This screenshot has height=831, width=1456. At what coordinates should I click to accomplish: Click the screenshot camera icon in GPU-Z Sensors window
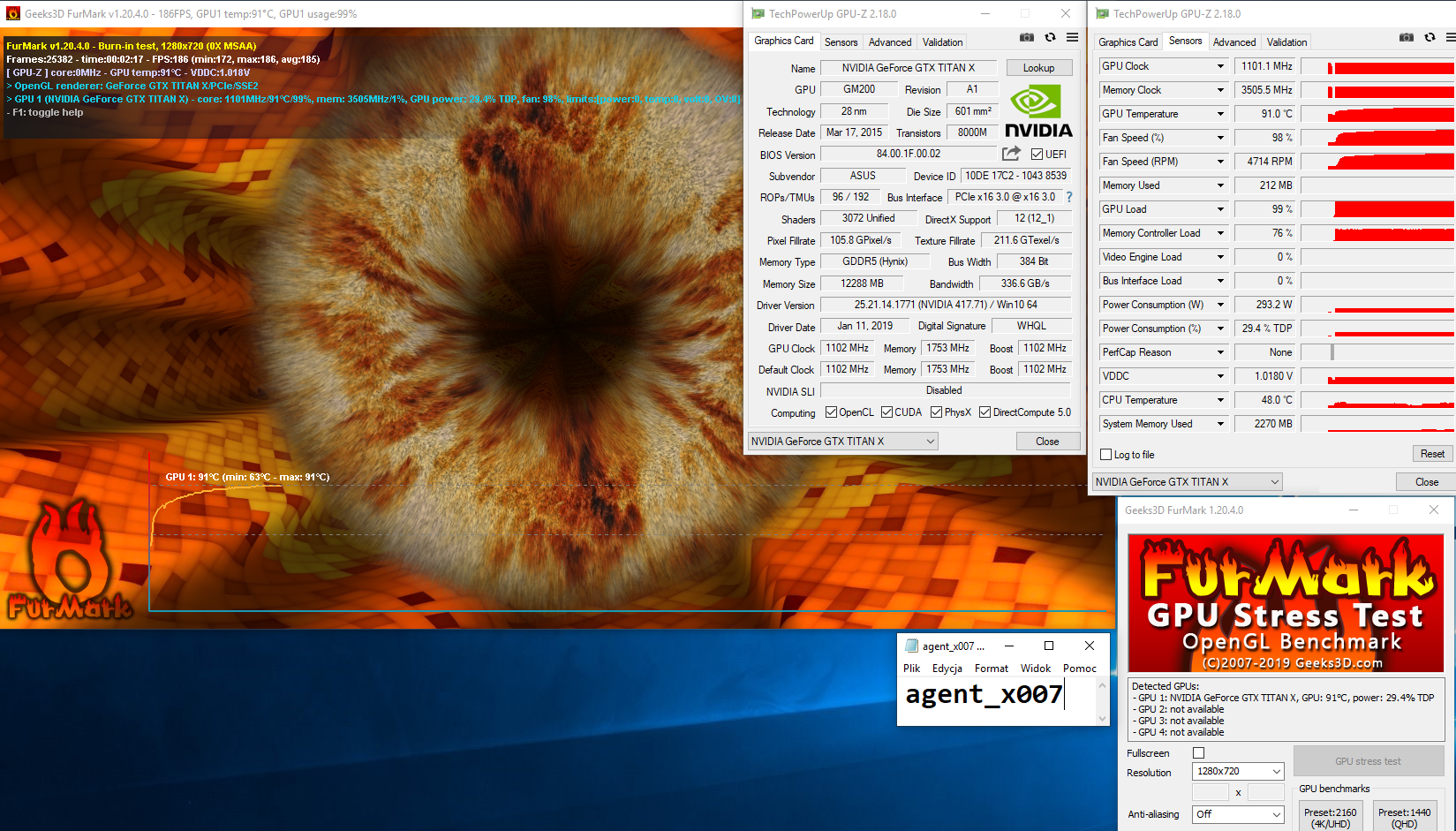coord(1407,38)
